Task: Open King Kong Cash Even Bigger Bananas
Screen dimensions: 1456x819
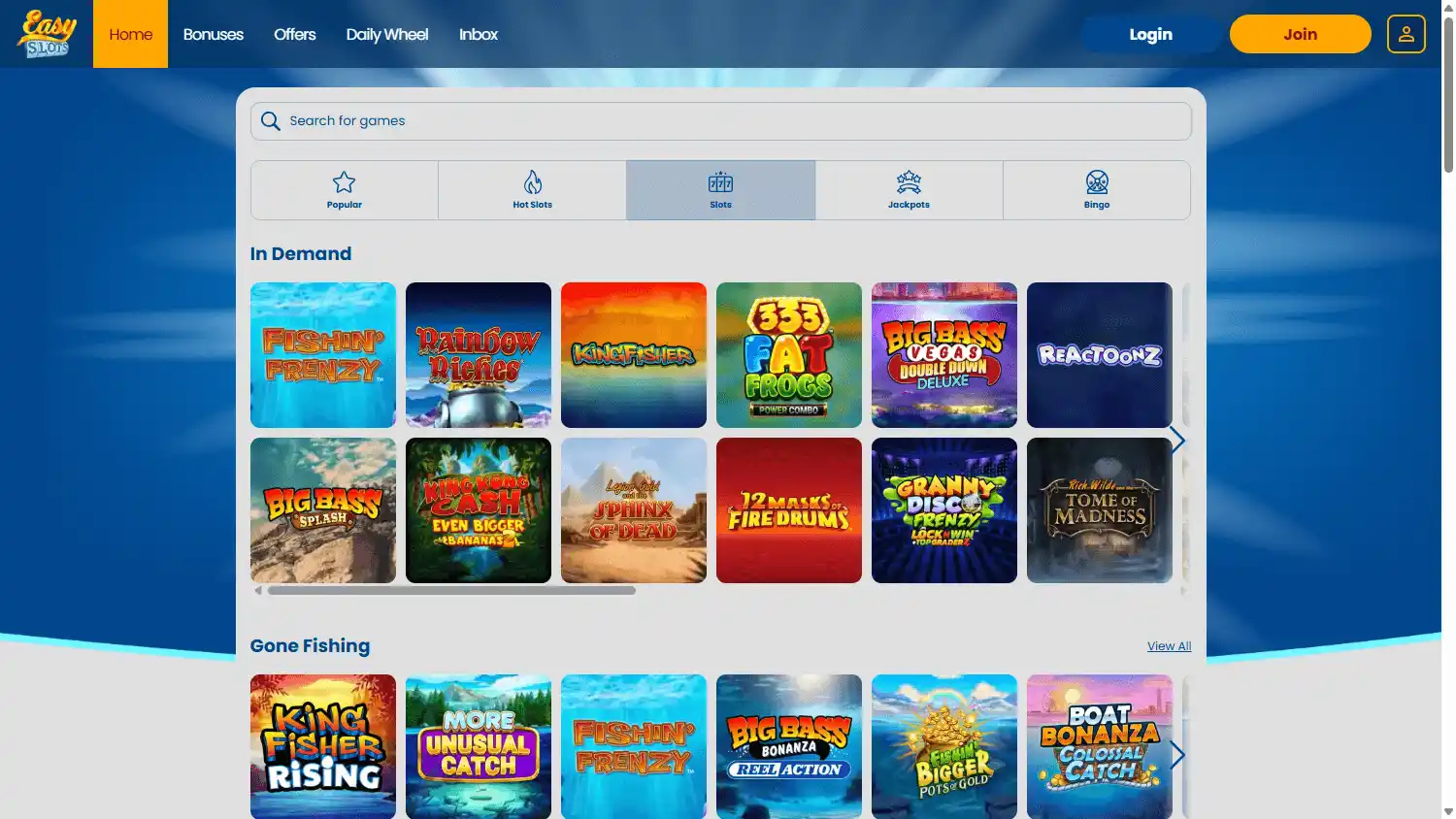Action: coord(479,510)
